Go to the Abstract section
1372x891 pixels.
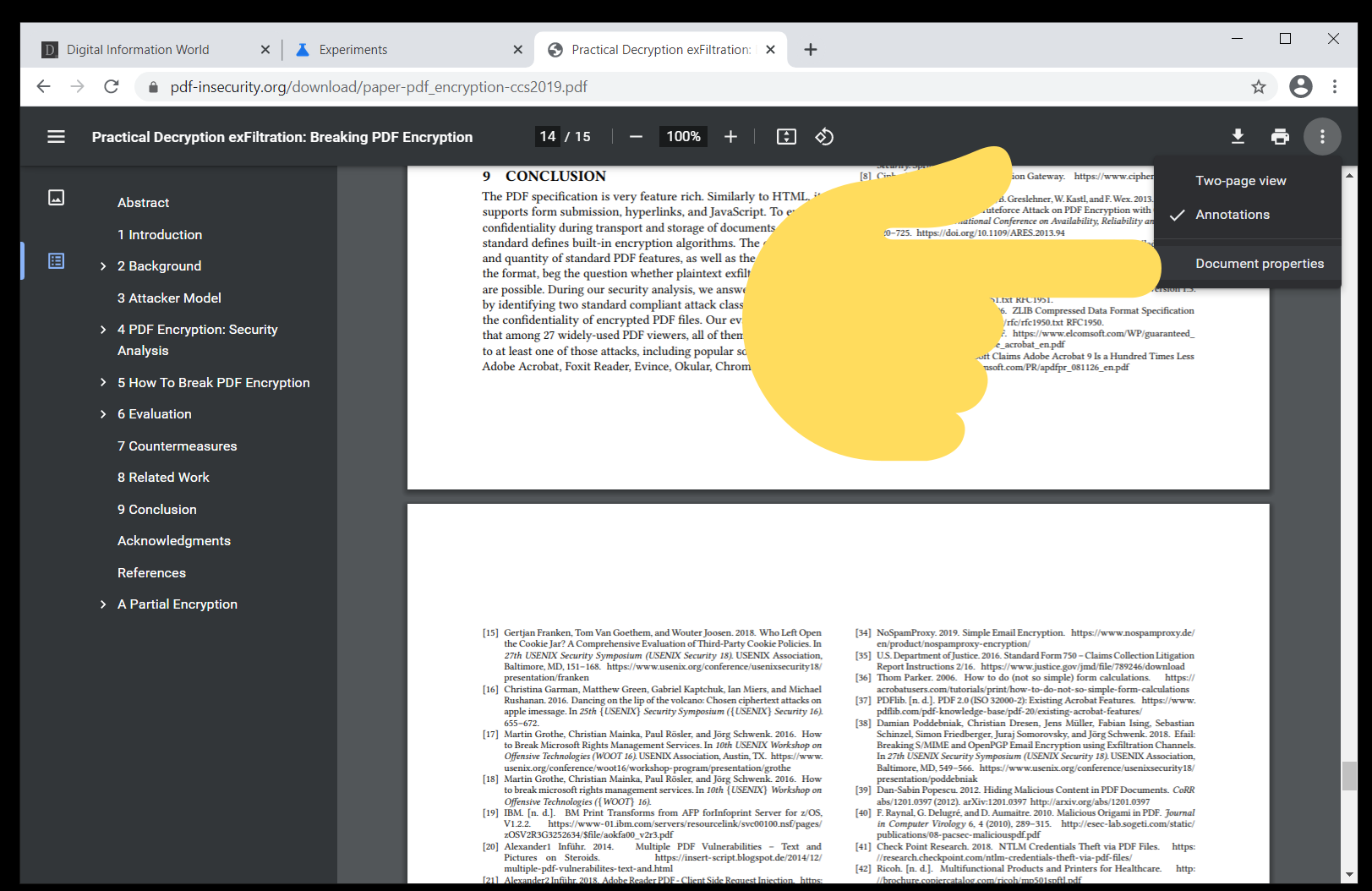point(143,202)
